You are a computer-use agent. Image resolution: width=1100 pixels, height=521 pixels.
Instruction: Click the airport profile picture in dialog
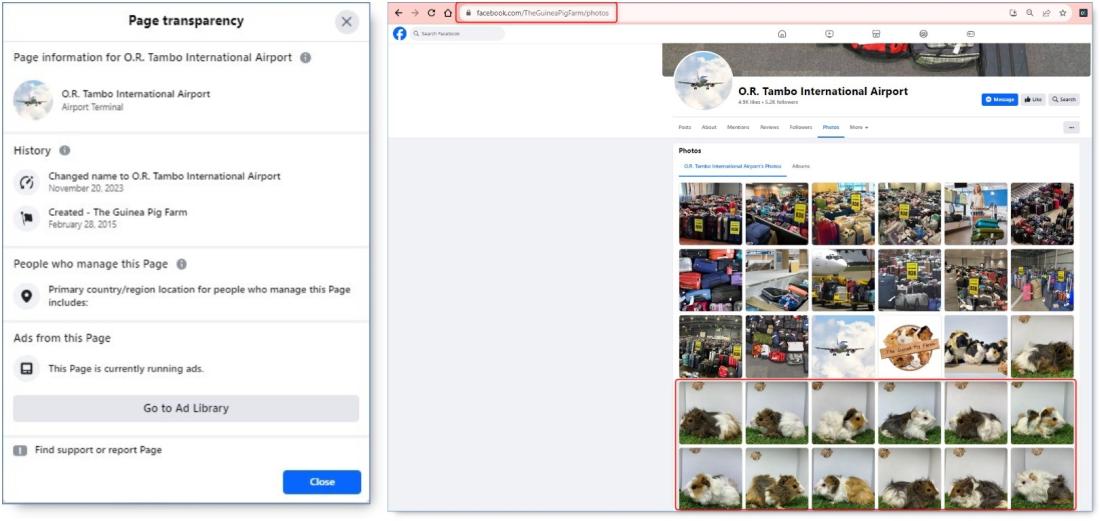click(x=33, y=100)
